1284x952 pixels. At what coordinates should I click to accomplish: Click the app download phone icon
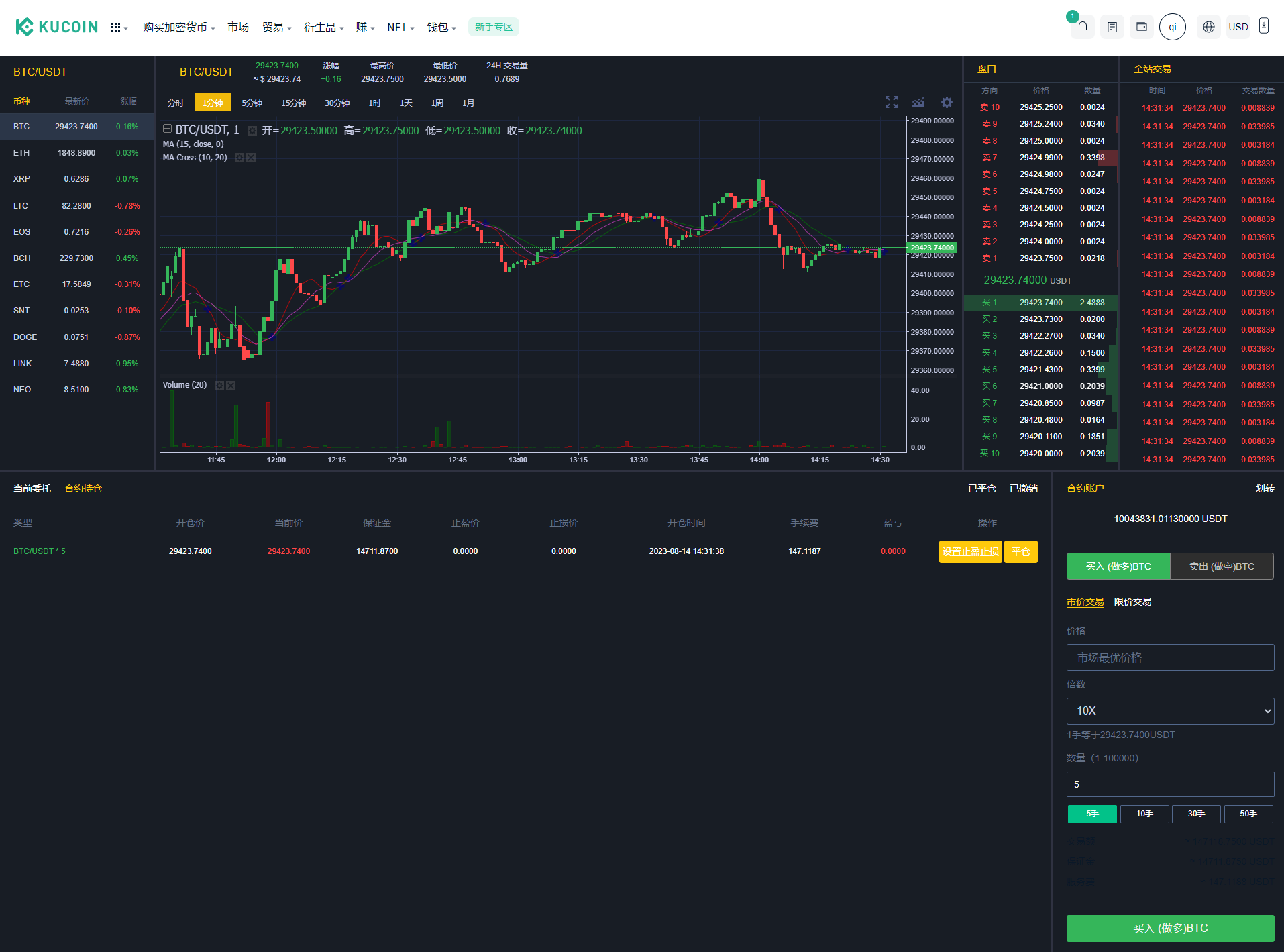(1264, 27)
